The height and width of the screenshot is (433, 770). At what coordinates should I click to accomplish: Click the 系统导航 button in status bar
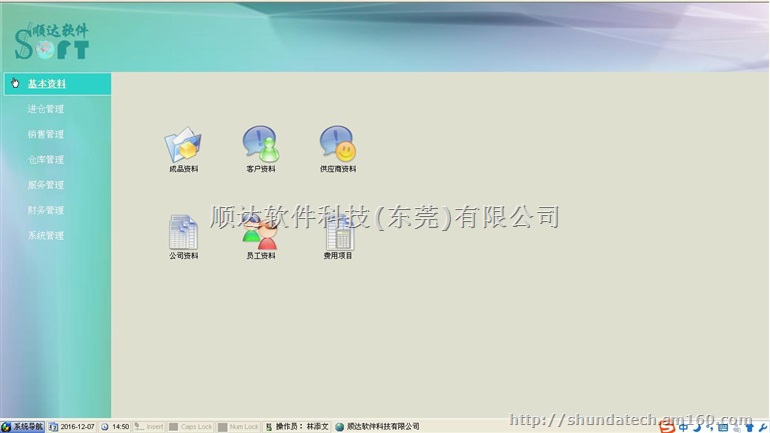23,427
